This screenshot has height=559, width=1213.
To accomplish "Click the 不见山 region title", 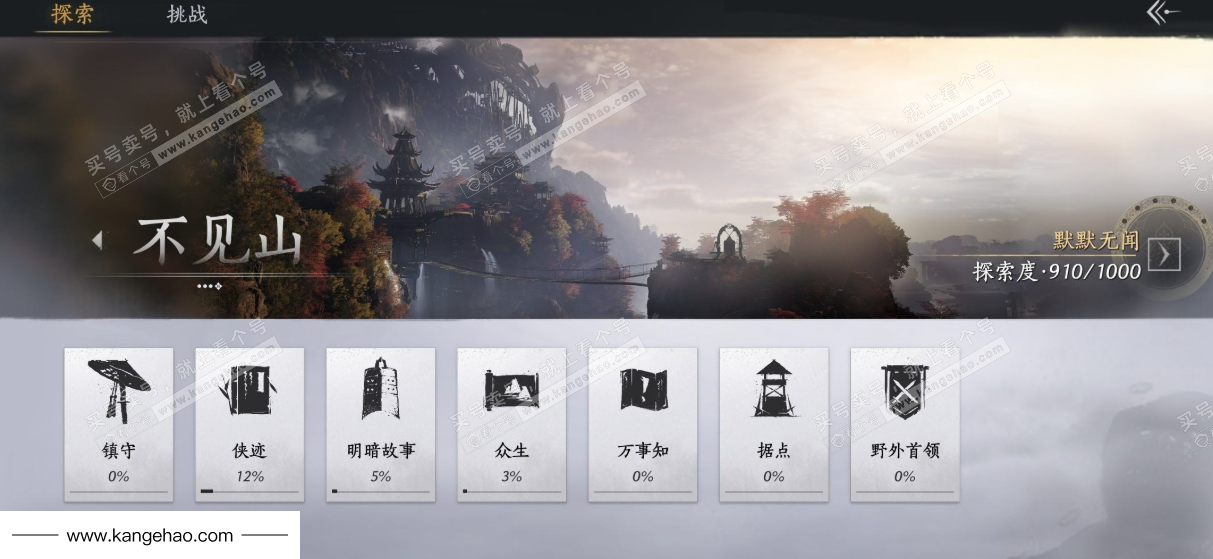I will 218,241.
